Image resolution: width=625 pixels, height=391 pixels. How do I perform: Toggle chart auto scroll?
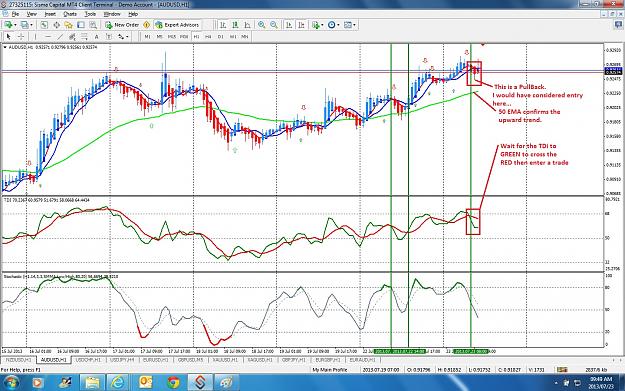(289, 25)
